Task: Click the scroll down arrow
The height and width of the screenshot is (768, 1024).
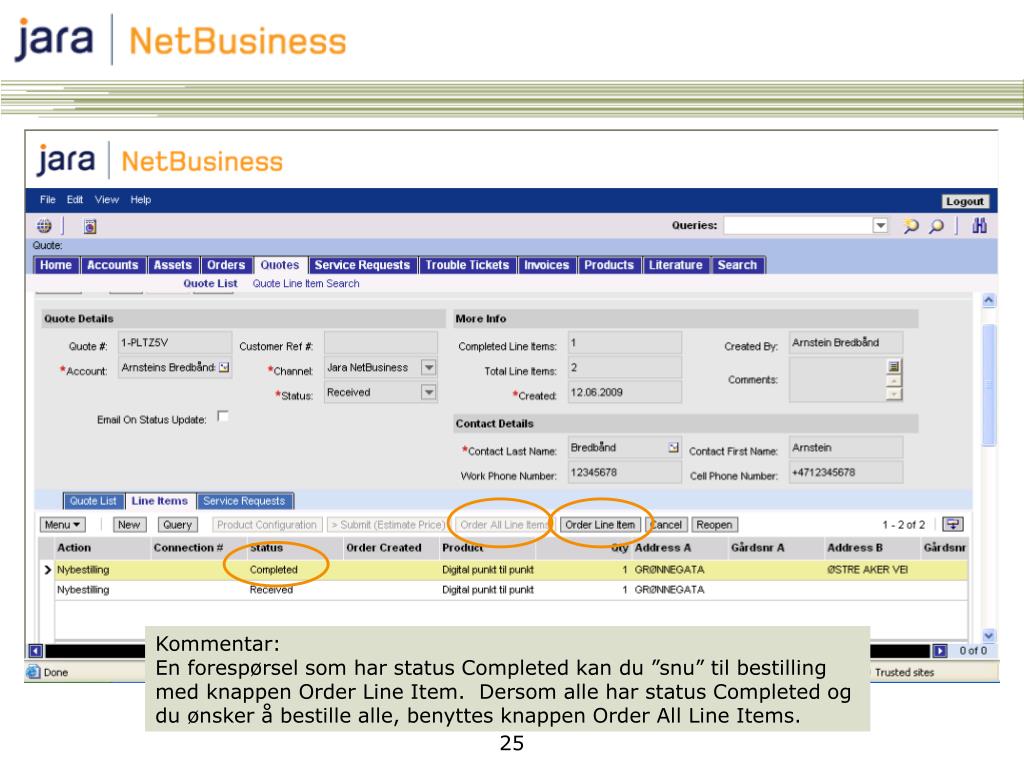Action: 989,635
